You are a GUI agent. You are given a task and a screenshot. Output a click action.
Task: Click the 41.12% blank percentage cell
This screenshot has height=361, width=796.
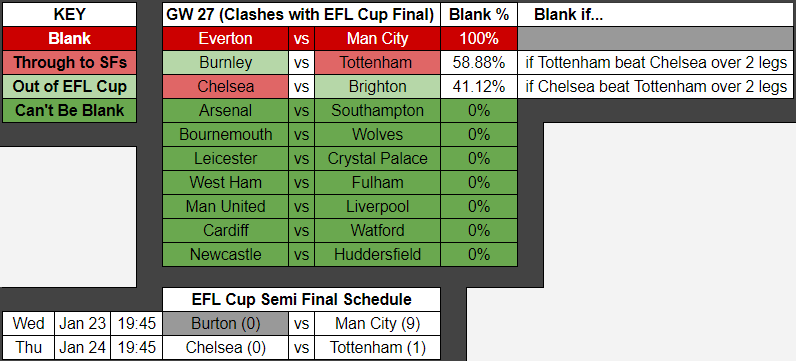point(479,86)
